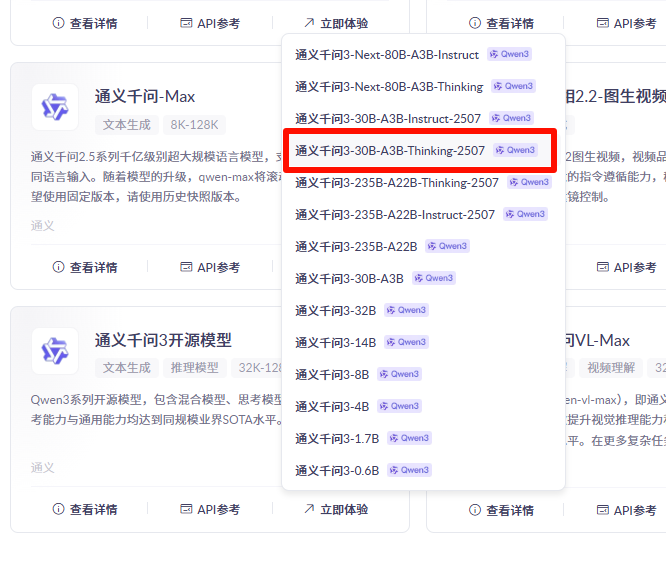
Task: Click the 通义千问3开源模型 title
Action: coord(163,340)
